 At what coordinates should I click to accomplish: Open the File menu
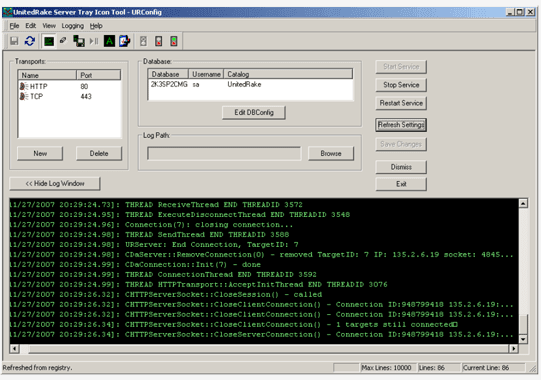[14, 26]
